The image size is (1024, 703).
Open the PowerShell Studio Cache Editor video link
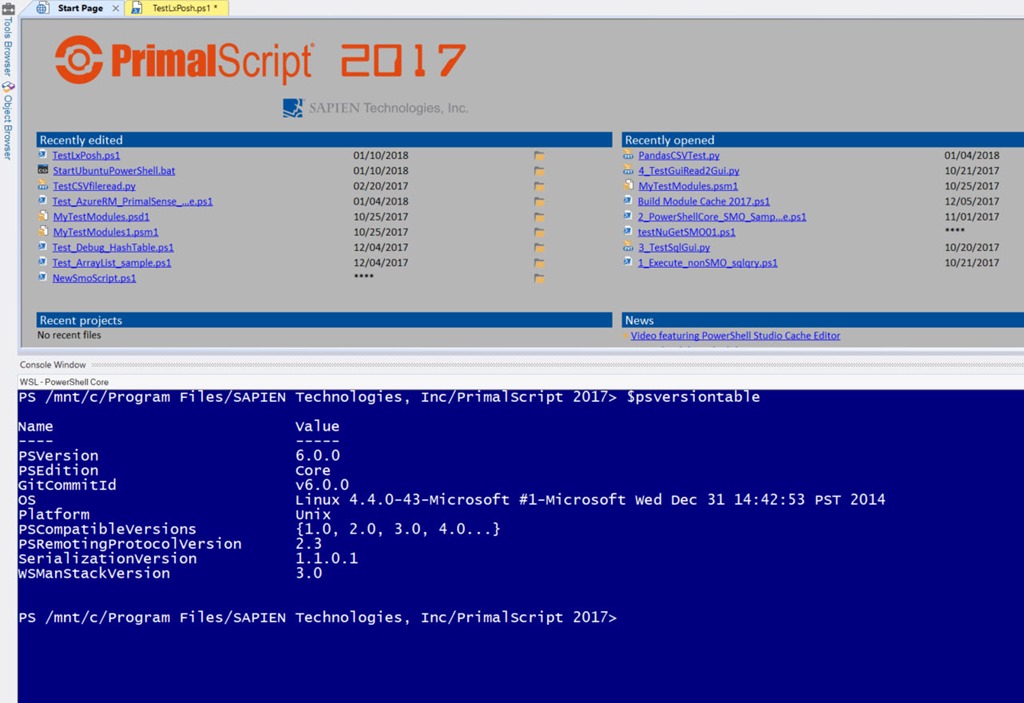[x=735, y=336]
